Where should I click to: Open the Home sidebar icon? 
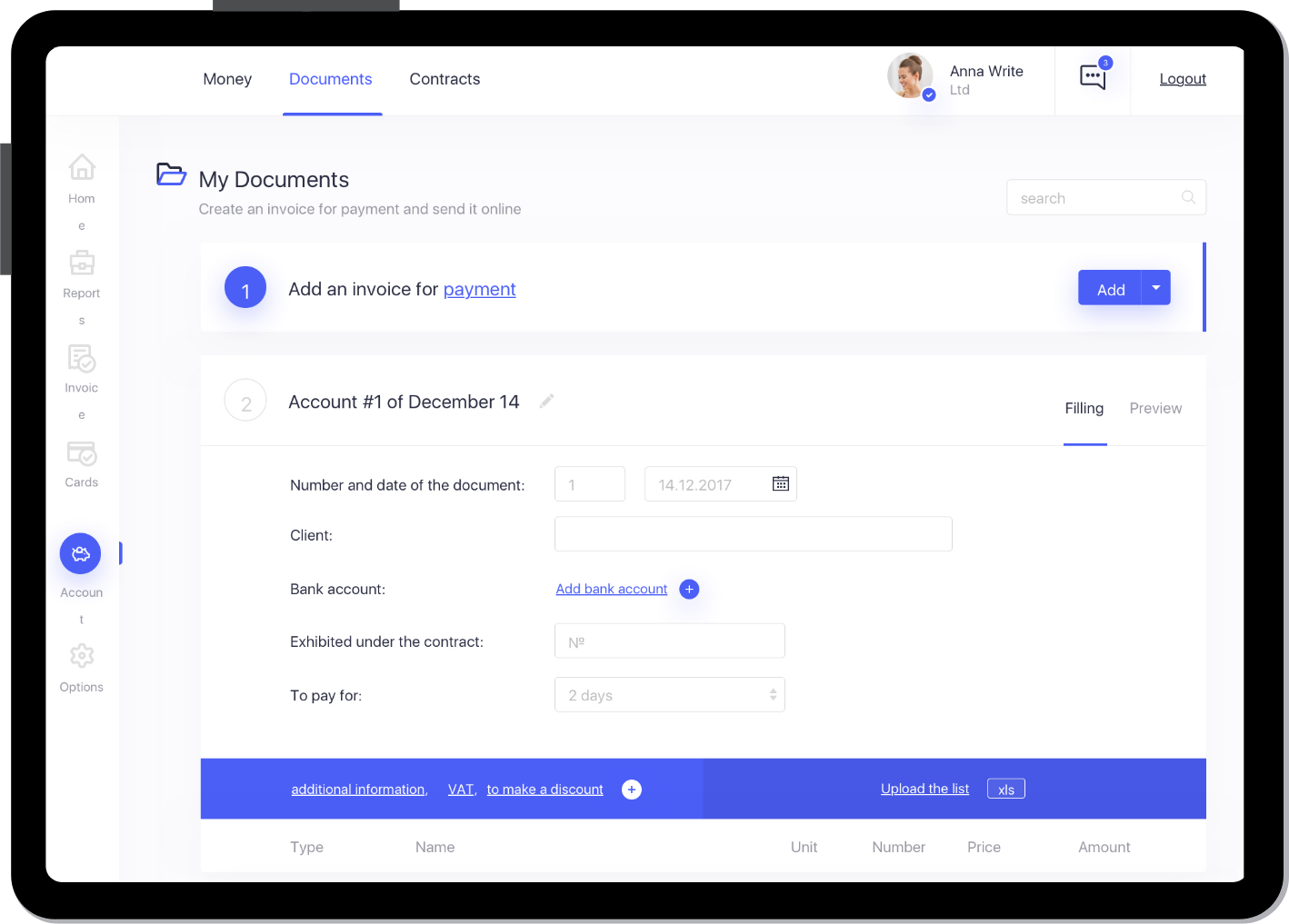[x=82, y=167]
